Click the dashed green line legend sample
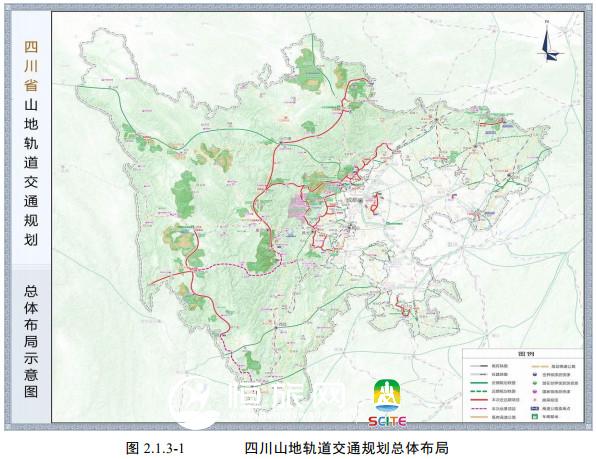Screen dimensions: 596x459 coord(479,391)
